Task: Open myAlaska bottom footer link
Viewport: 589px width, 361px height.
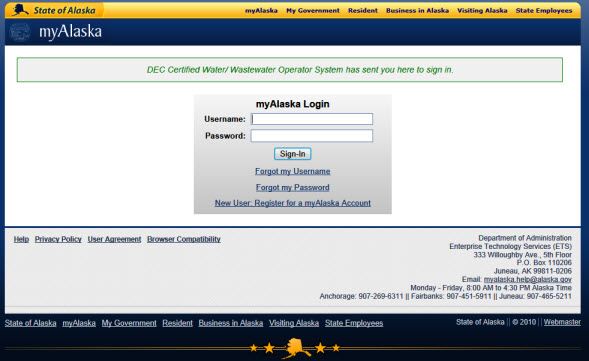Action: click(x=79, y=323)
